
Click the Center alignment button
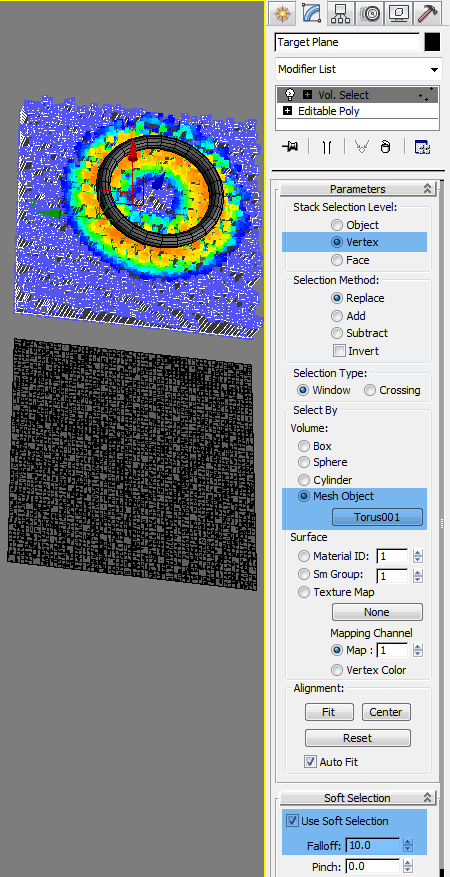(386, 713)
